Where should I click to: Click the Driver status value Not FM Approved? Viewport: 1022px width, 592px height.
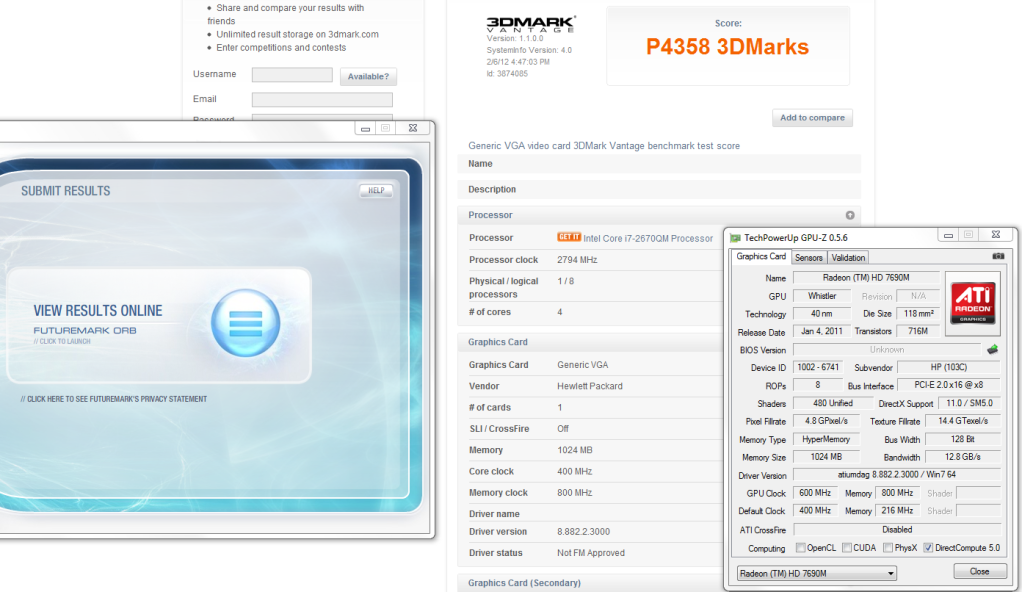(591, 553)
